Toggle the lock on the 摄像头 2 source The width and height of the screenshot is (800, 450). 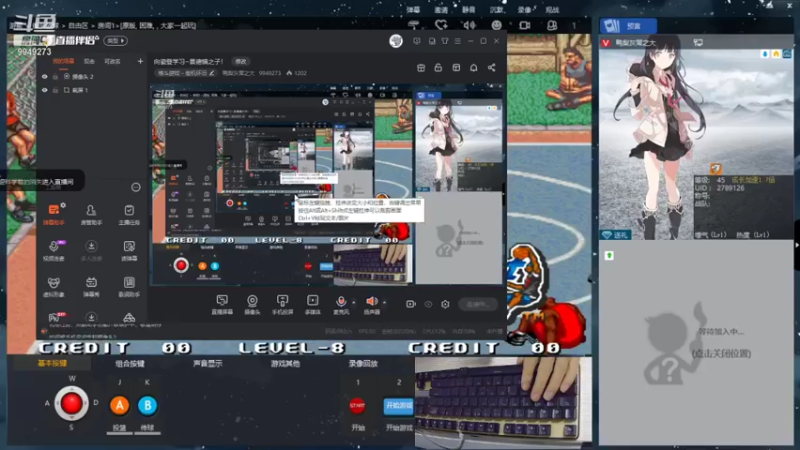click(55, 77)
